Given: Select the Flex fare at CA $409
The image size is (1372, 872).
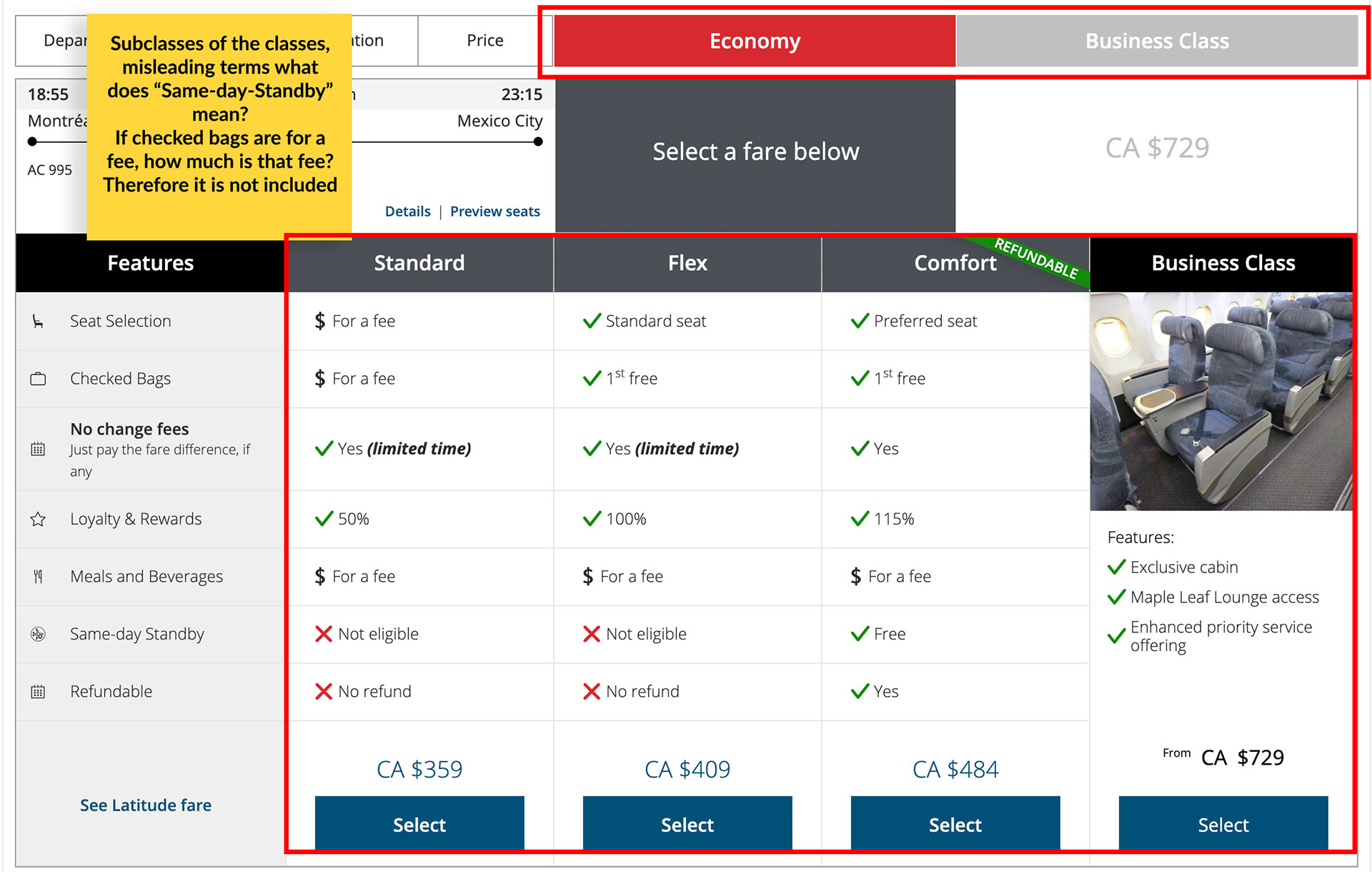Looking at the screenshot, I should point(687,824).
